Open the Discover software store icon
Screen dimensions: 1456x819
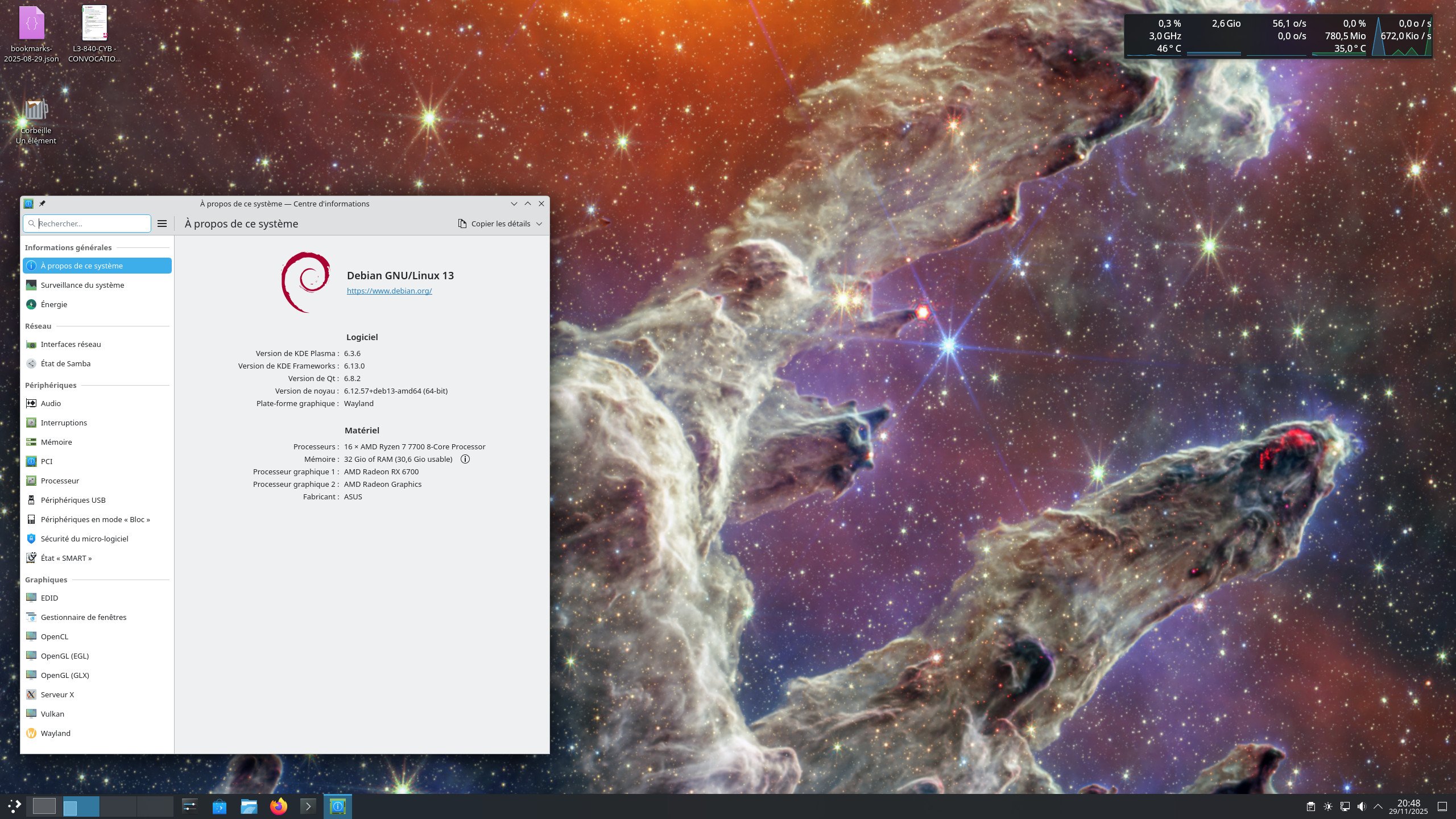pyautogui.click(x=220, y=806)
